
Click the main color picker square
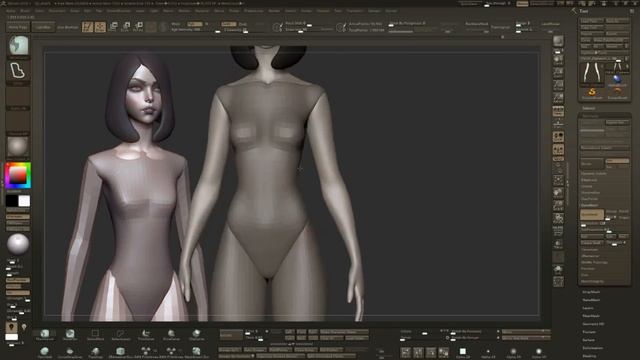point(18,176)
